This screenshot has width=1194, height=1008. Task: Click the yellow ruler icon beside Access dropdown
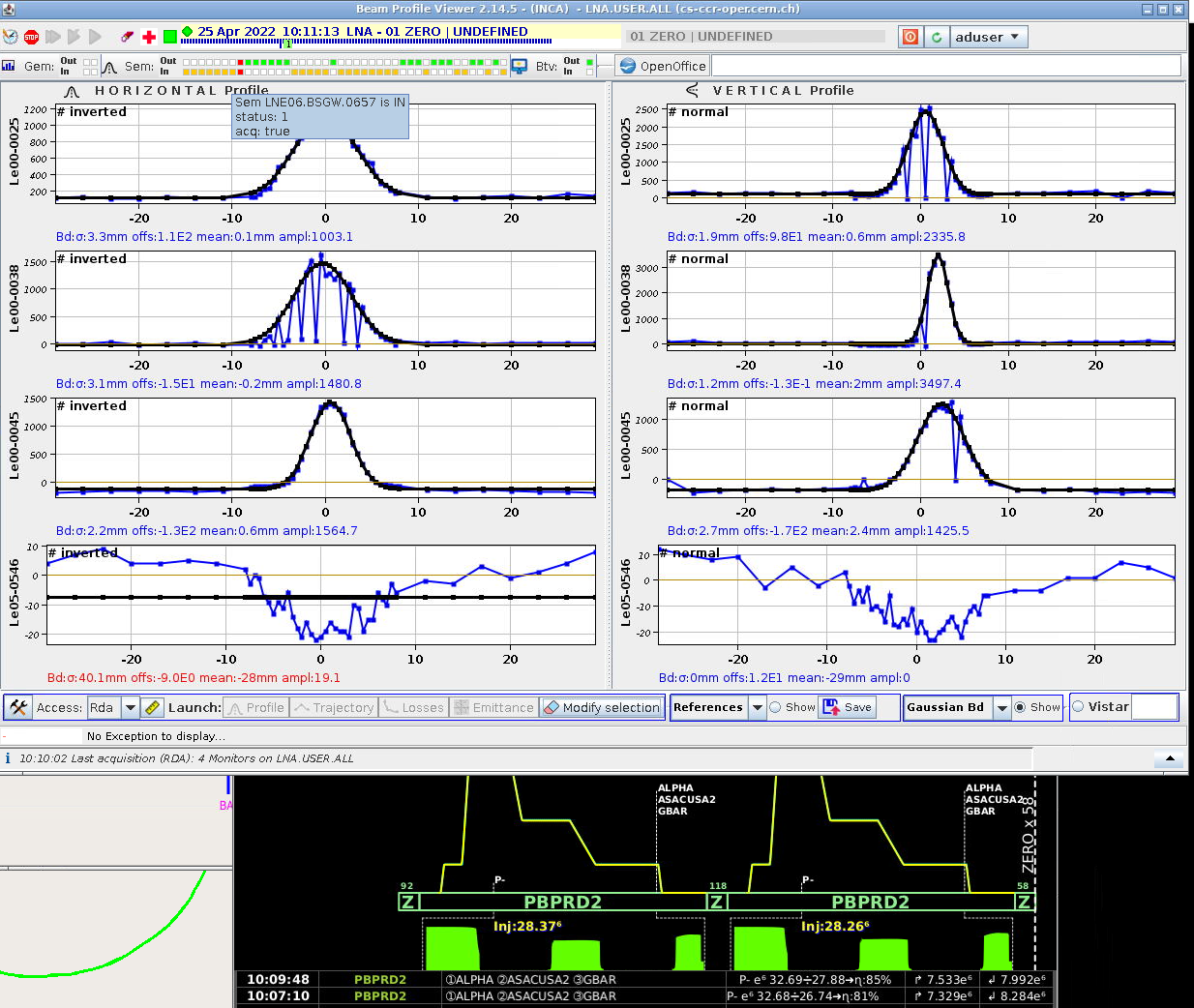(x=152, y=707)
